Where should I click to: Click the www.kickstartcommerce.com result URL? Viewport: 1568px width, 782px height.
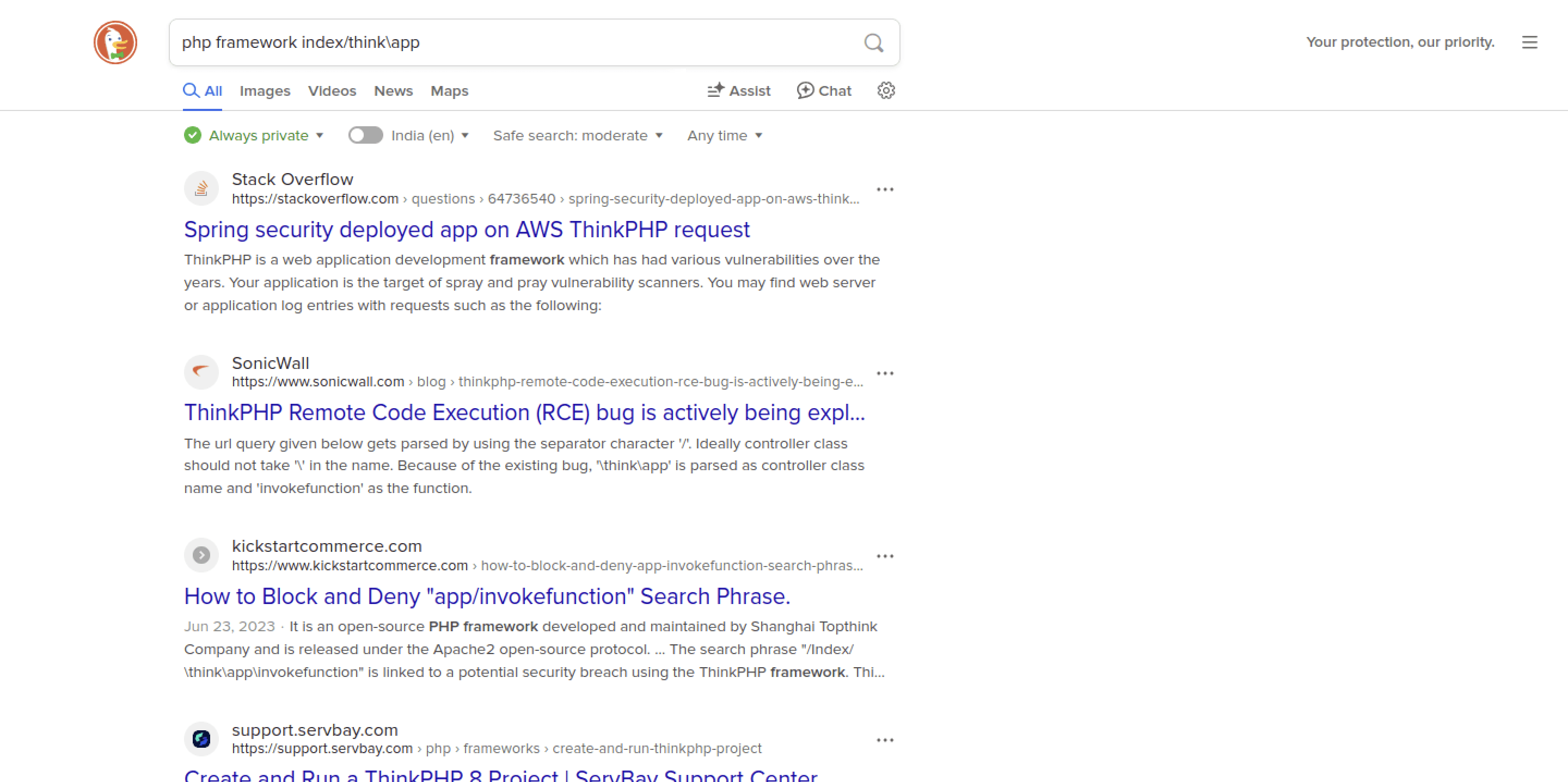[547, 565]
